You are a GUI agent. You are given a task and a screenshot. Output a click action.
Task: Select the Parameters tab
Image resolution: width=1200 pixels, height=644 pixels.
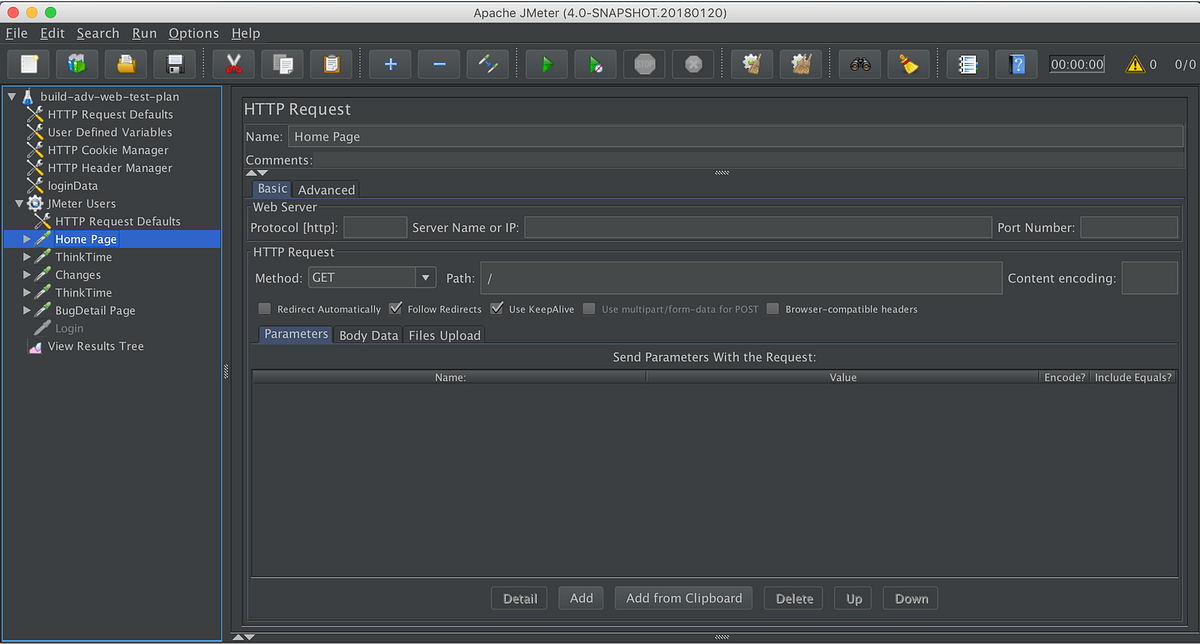tap(296, 334)
